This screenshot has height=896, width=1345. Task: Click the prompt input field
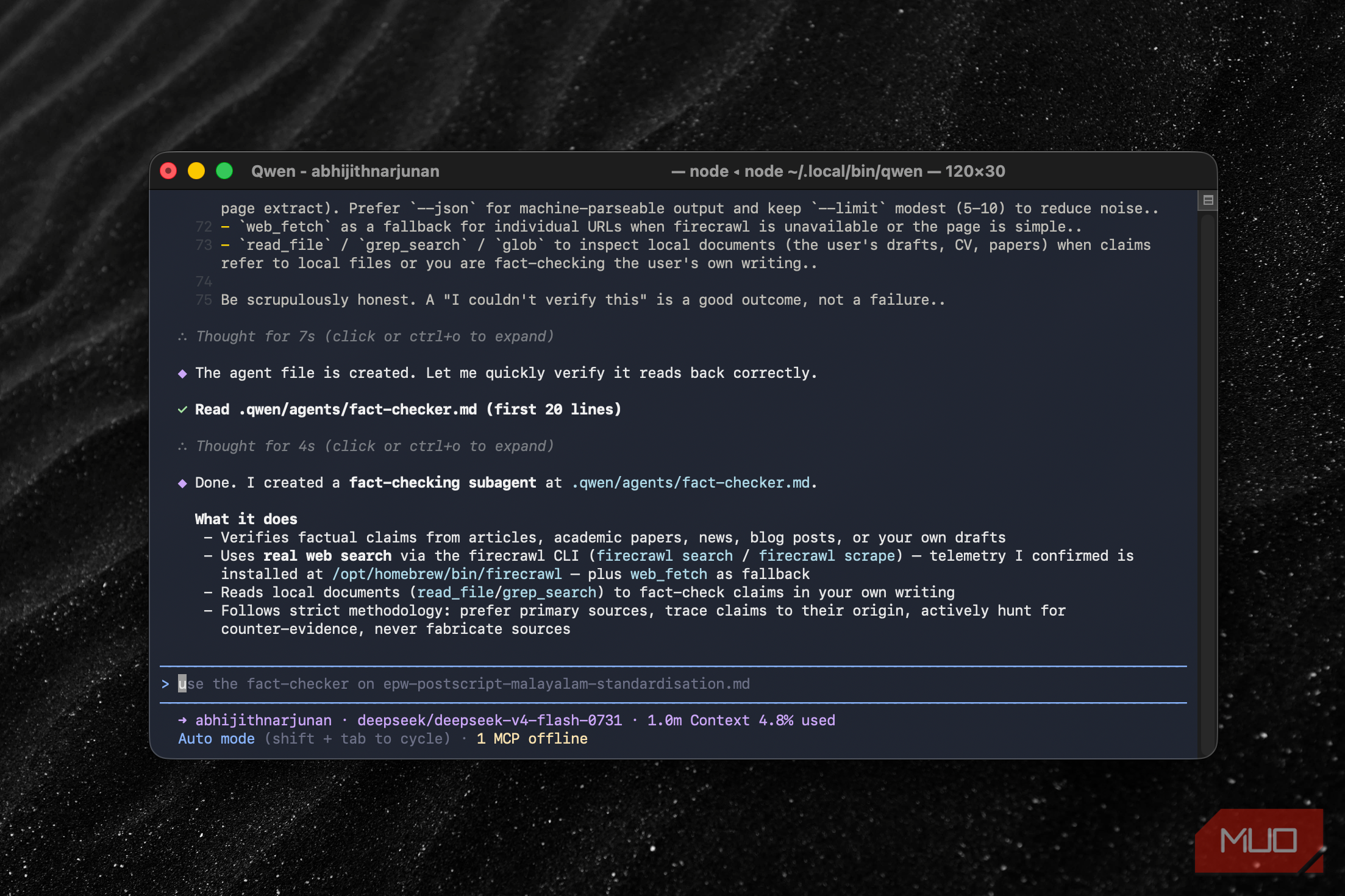tap(673, 684)
